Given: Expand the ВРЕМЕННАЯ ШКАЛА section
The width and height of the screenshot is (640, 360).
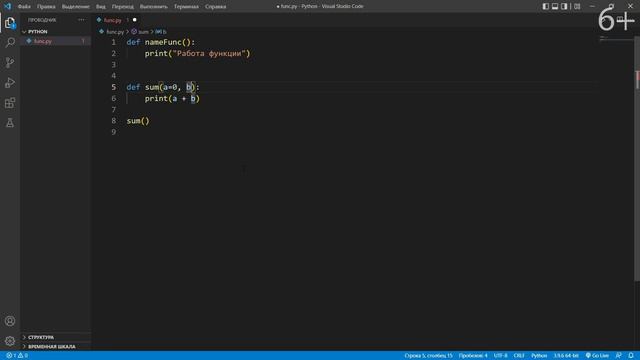Looking at the screenshot, I should [x=56, y=347].
